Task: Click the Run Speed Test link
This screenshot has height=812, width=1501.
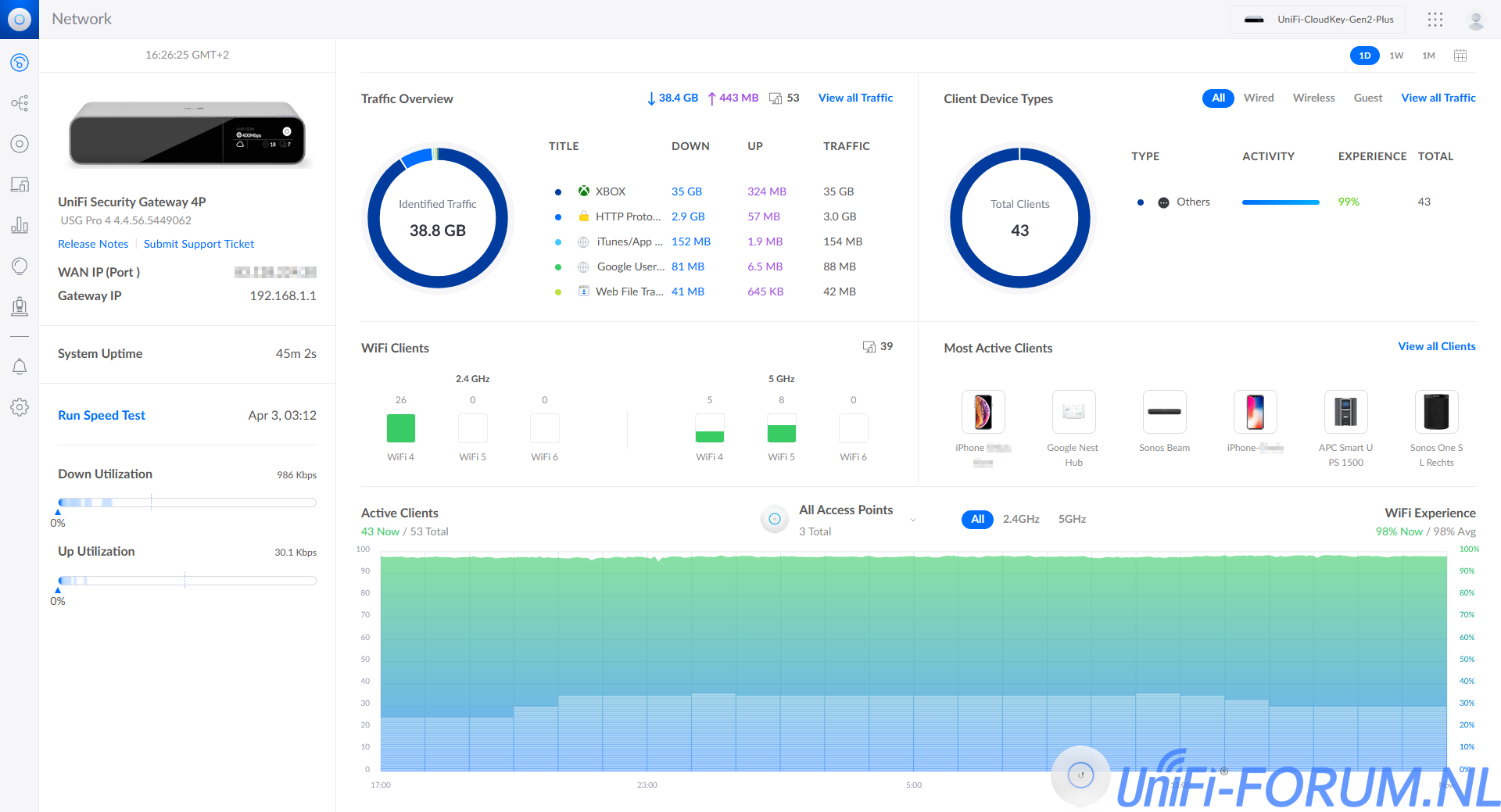Action: click(102, 415)
